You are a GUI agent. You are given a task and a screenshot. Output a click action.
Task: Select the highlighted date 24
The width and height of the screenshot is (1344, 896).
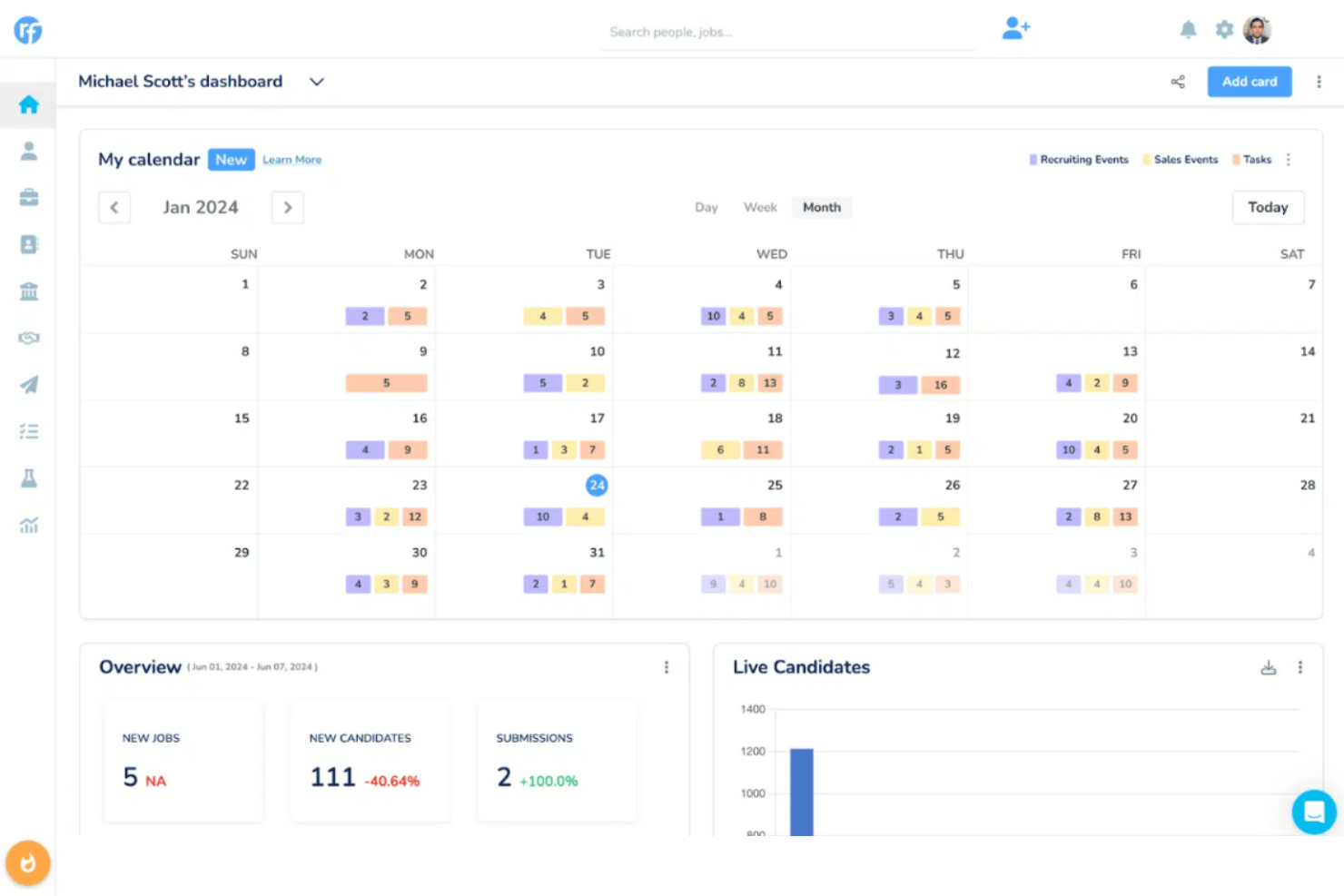pyautogui.click(x=597, y=485)
